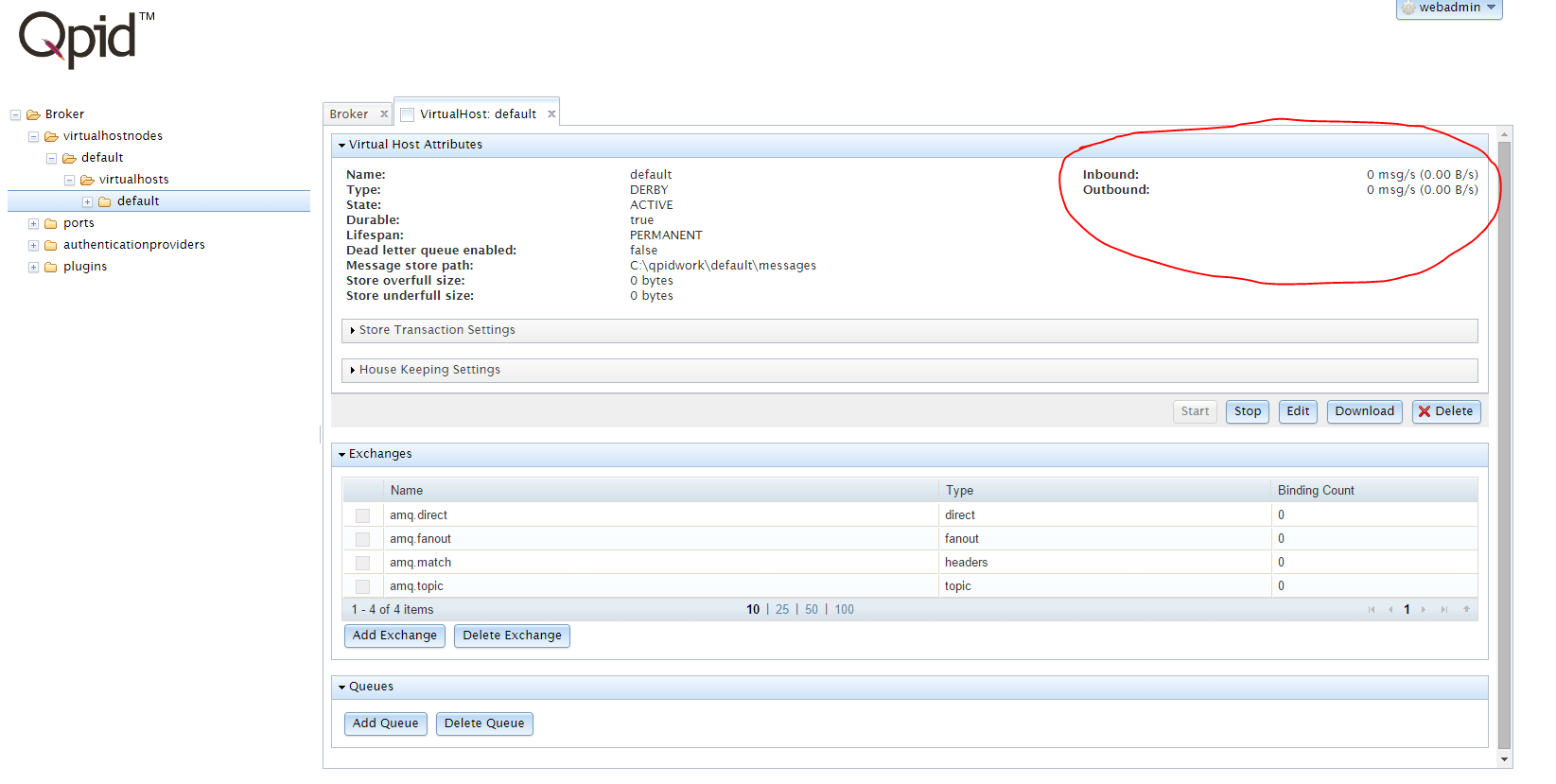Collapse the Broker tree node
This screenshot has height=784, width=1556.
[x=15, y=115]
